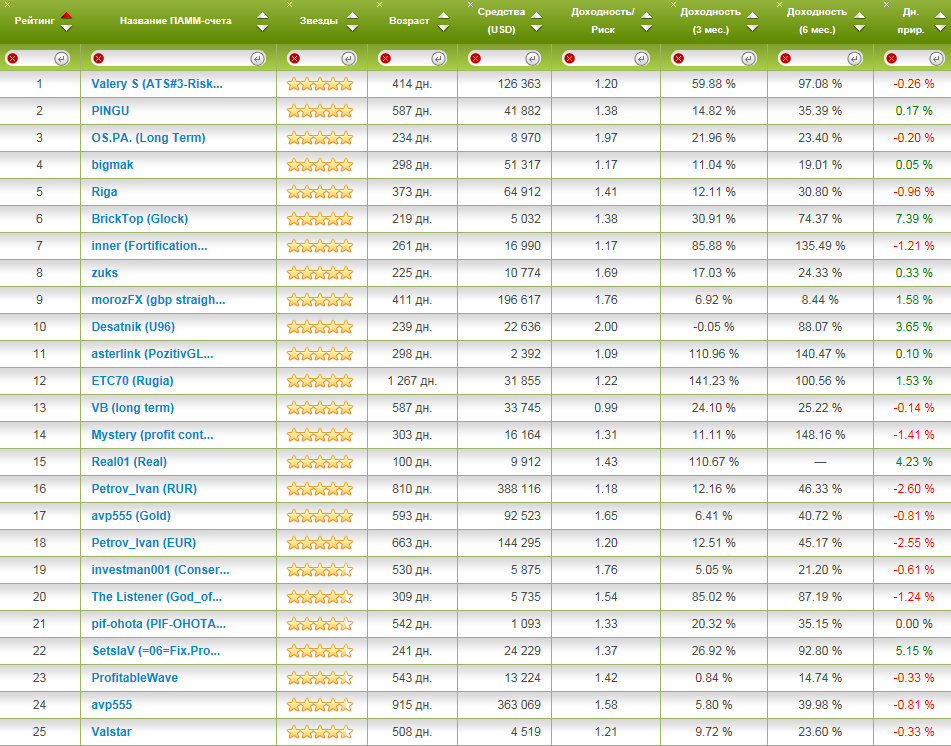Viewport: 951px width, 746px height.
Task: Open the Desatnik (U96) account link
Action: 133,327
